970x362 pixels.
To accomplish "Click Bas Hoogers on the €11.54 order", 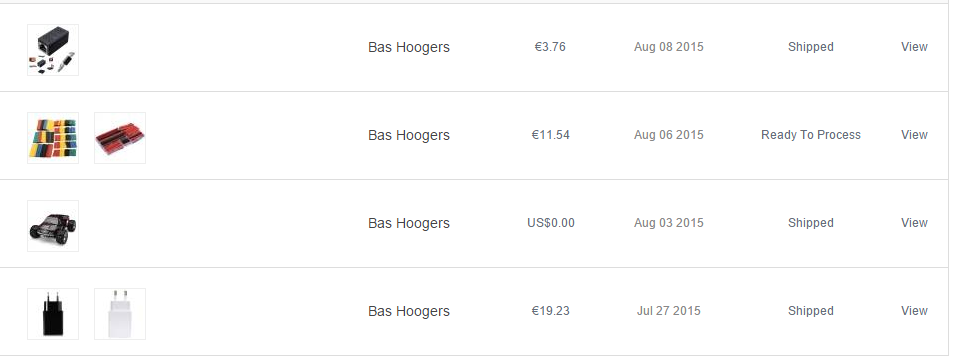I will [x=409, y=136].
